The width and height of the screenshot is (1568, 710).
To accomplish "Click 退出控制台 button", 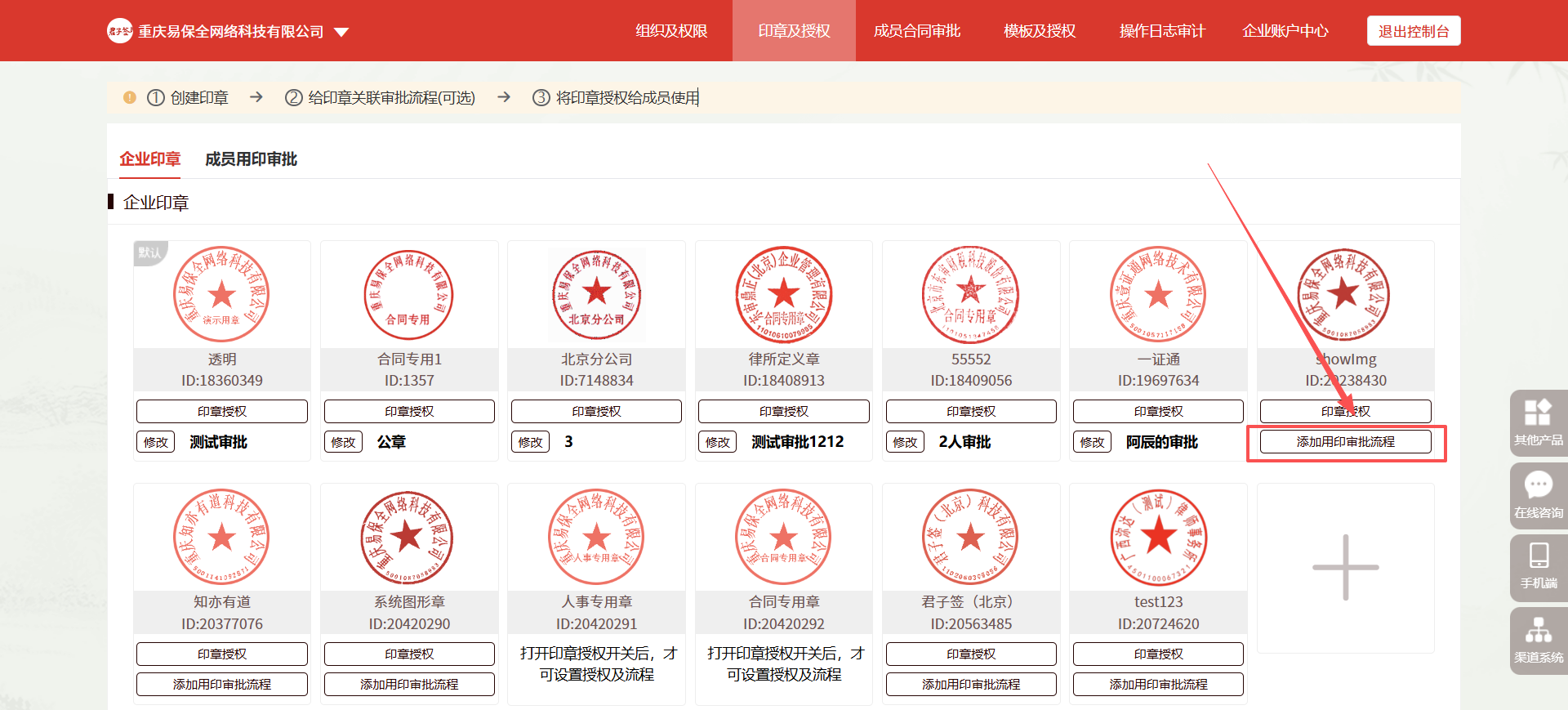I will pos(1413,31).
